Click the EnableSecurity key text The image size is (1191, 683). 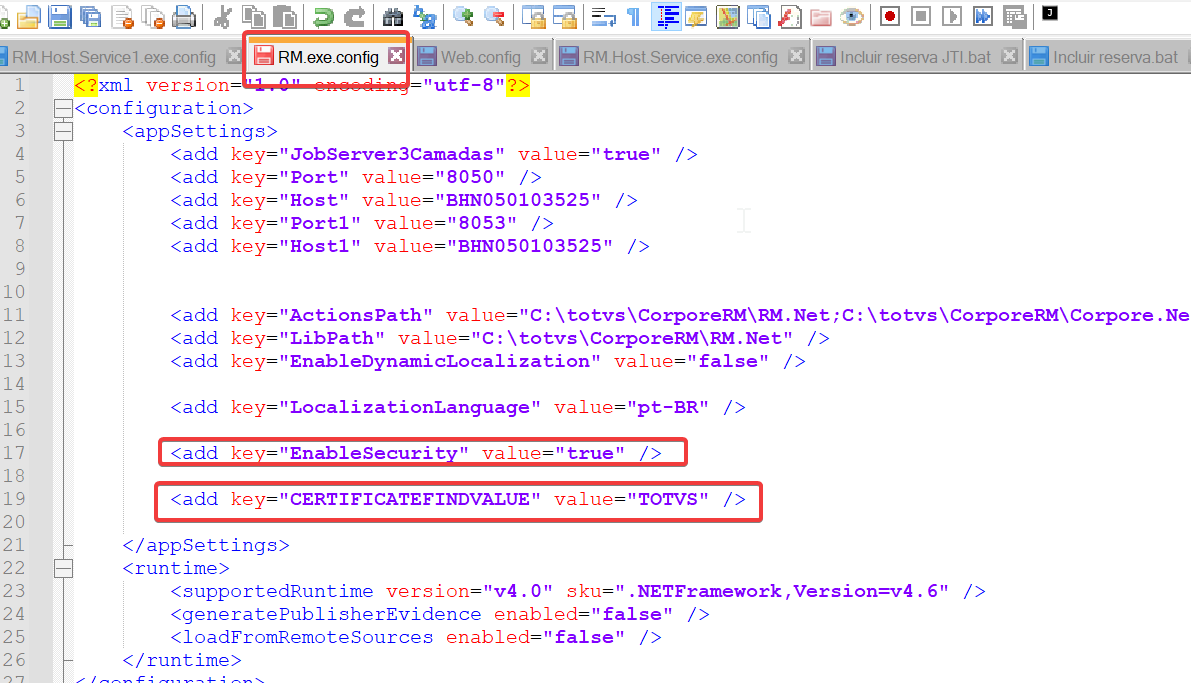374,454
